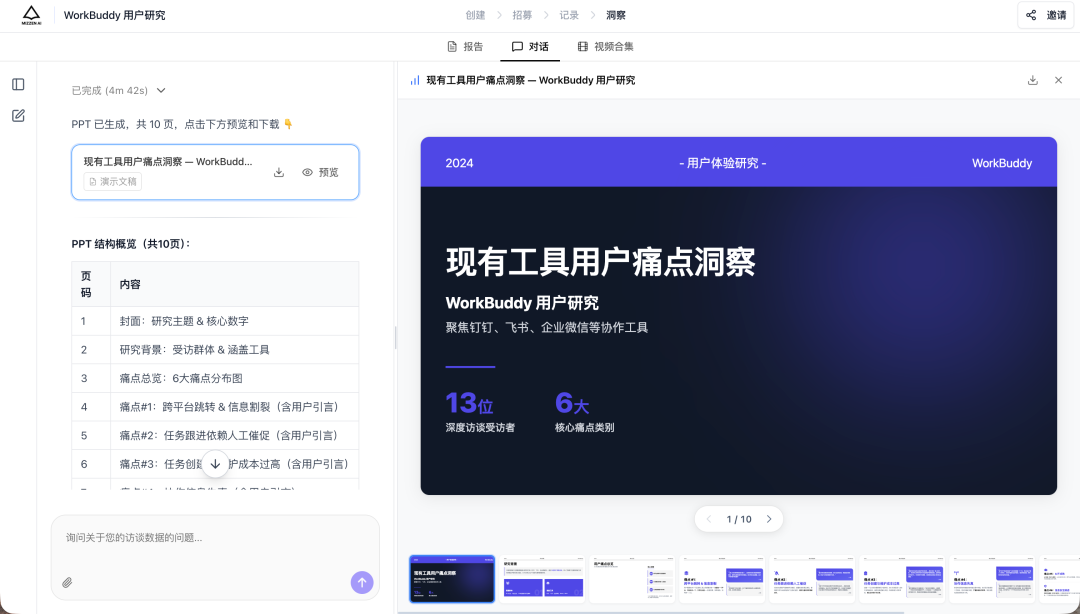Navigate to 招募 step in breadcrumb
Screen dimensions: 1080x614
pos(522,15)
